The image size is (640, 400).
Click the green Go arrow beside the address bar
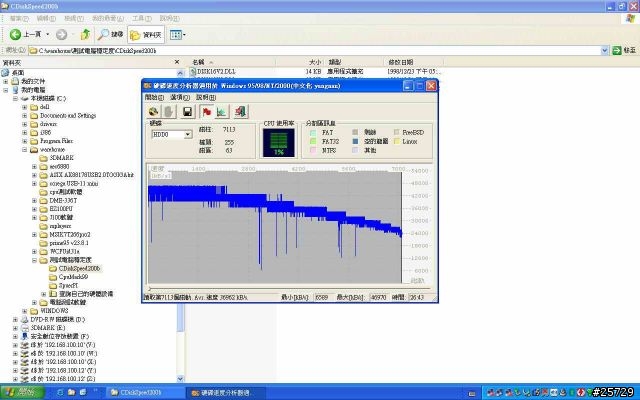(617, 51)
